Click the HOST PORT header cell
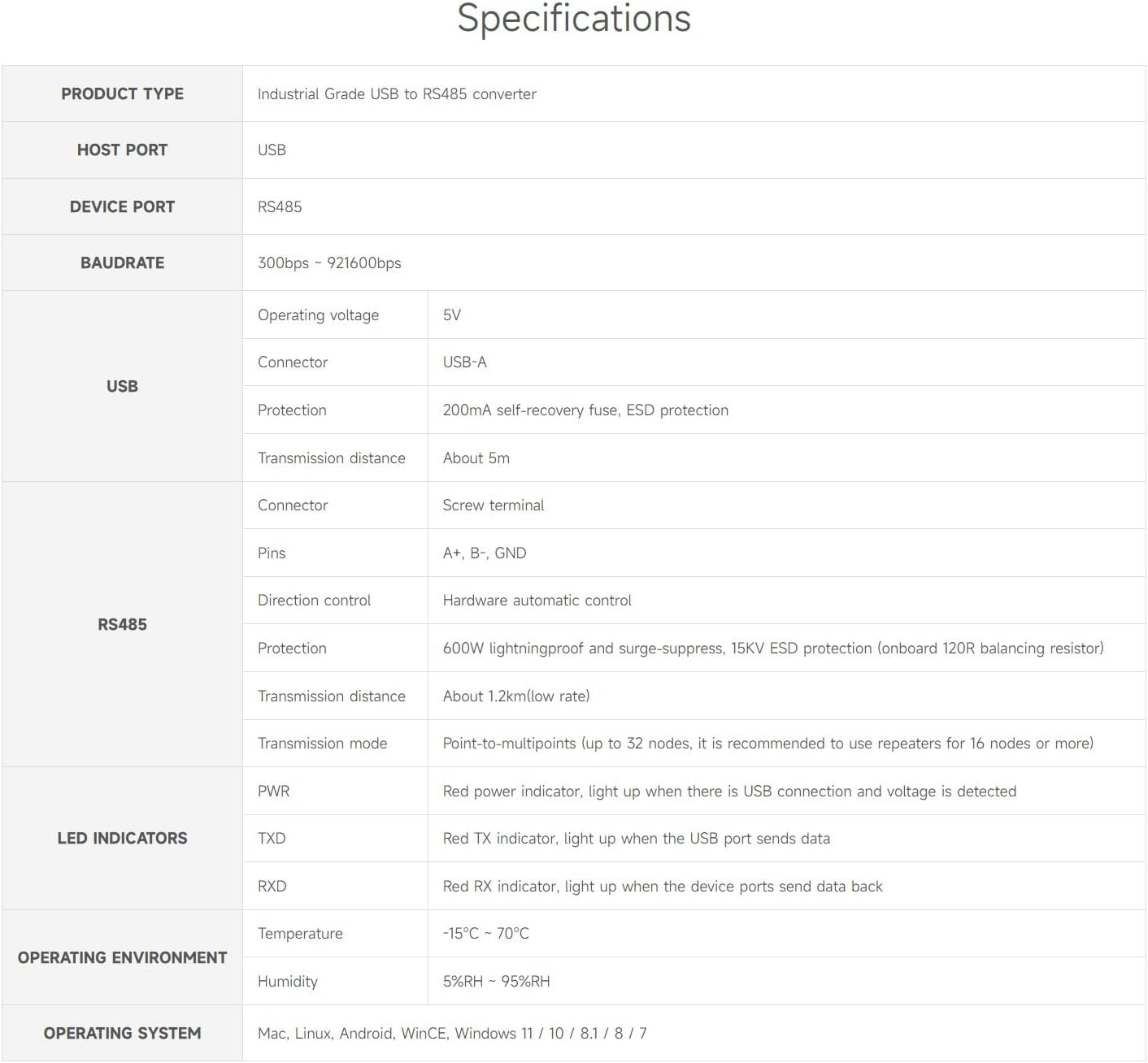Screen dimensions: 1148x1063 [x=122, y=150]
